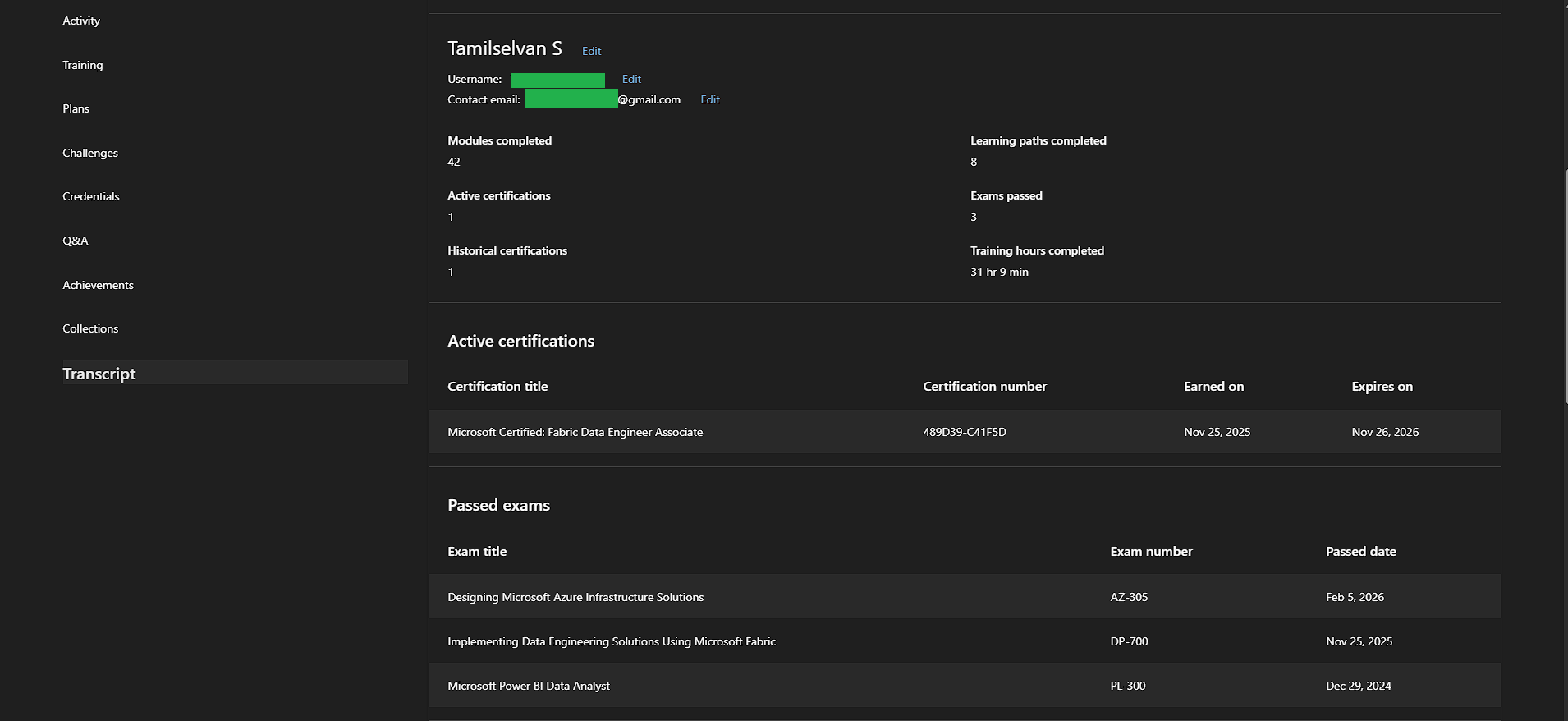
Task: Click the Exams passed value 3
Action: coord(974,217)
